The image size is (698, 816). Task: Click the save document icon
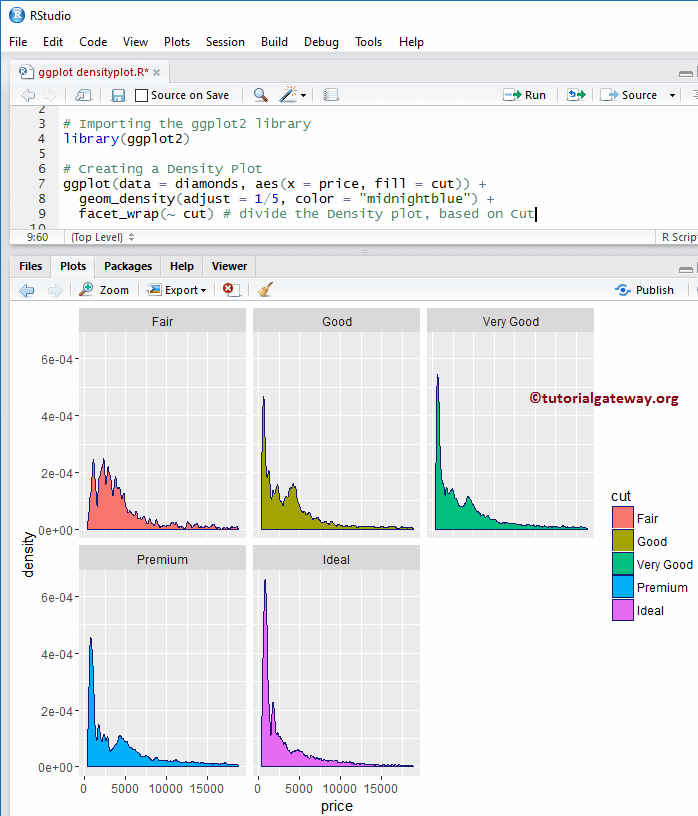pos(118,95)
